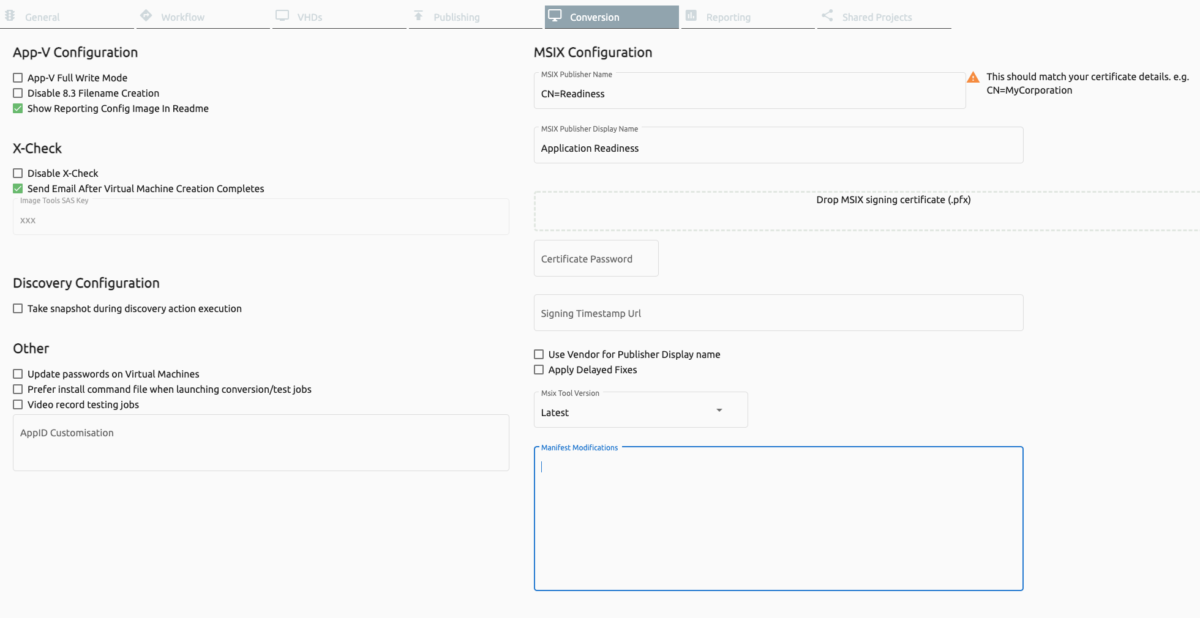
Task: Check Update passwords on Virtual Machines
Action: pyautogui.click(x=18, y=374)
